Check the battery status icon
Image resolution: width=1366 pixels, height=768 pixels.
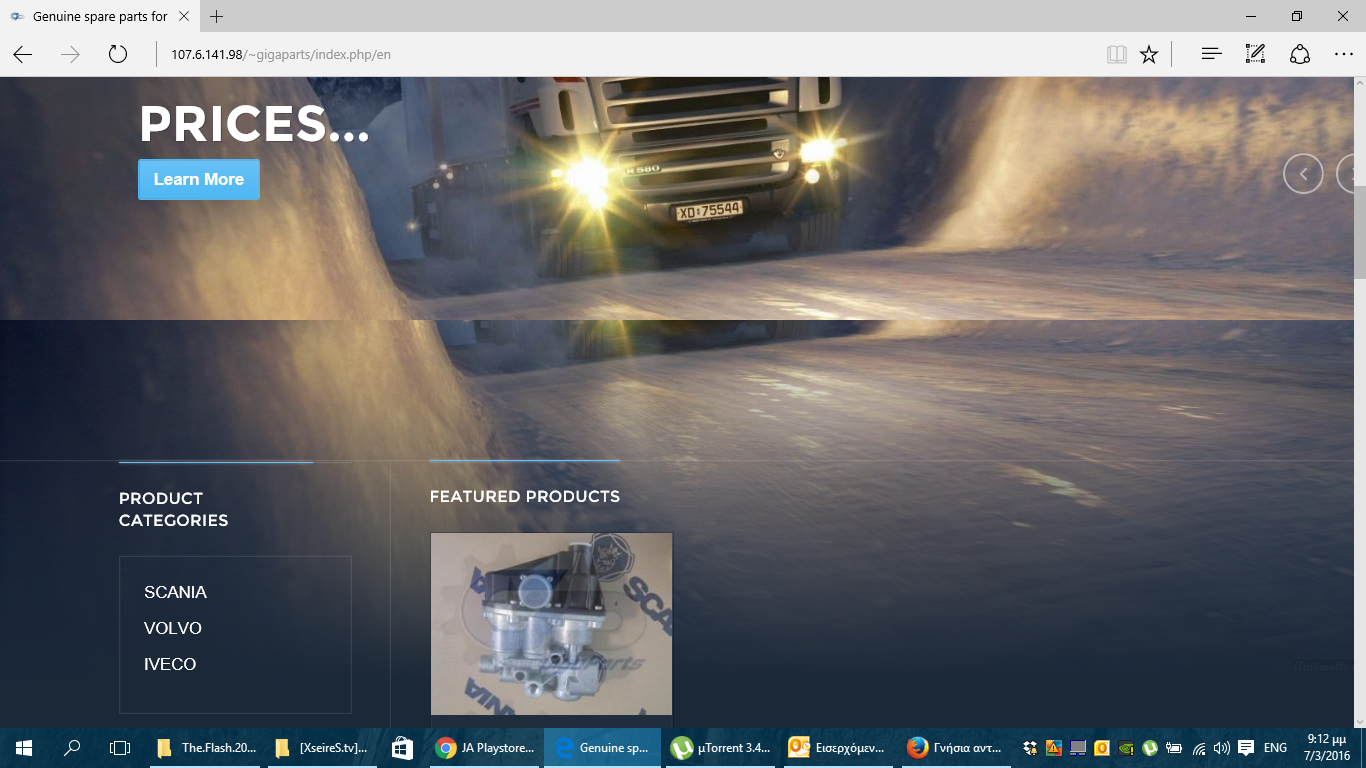1175,748
